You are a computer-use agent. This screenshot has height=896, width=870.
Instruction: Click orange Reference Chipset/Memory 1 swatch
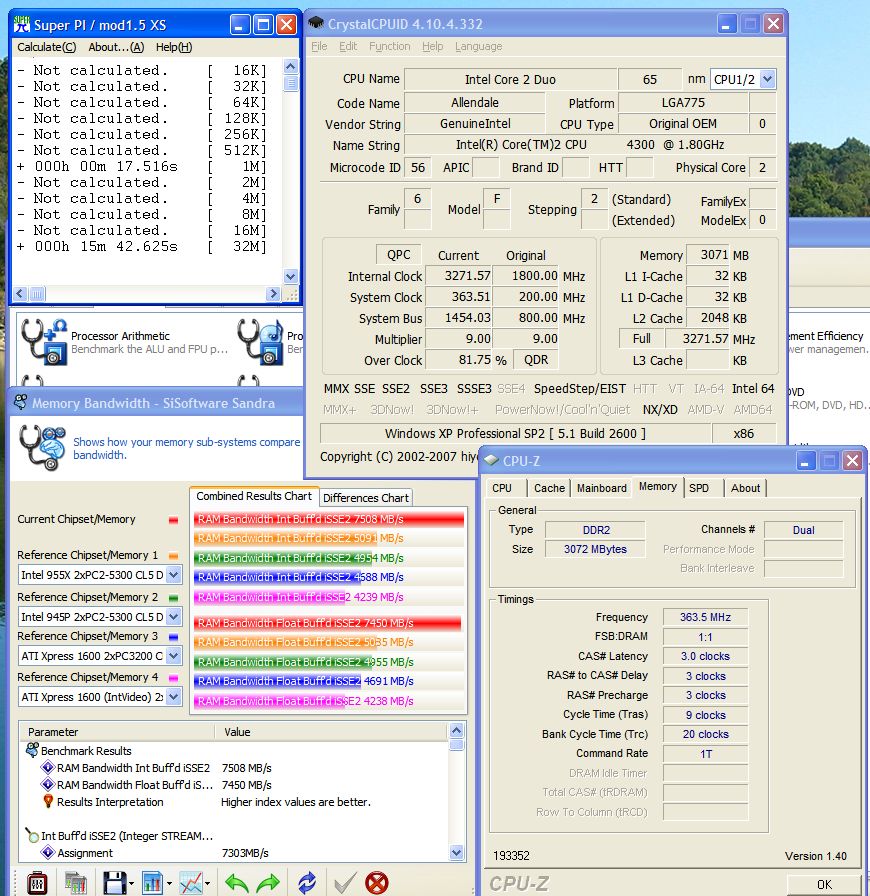(173, 555)
